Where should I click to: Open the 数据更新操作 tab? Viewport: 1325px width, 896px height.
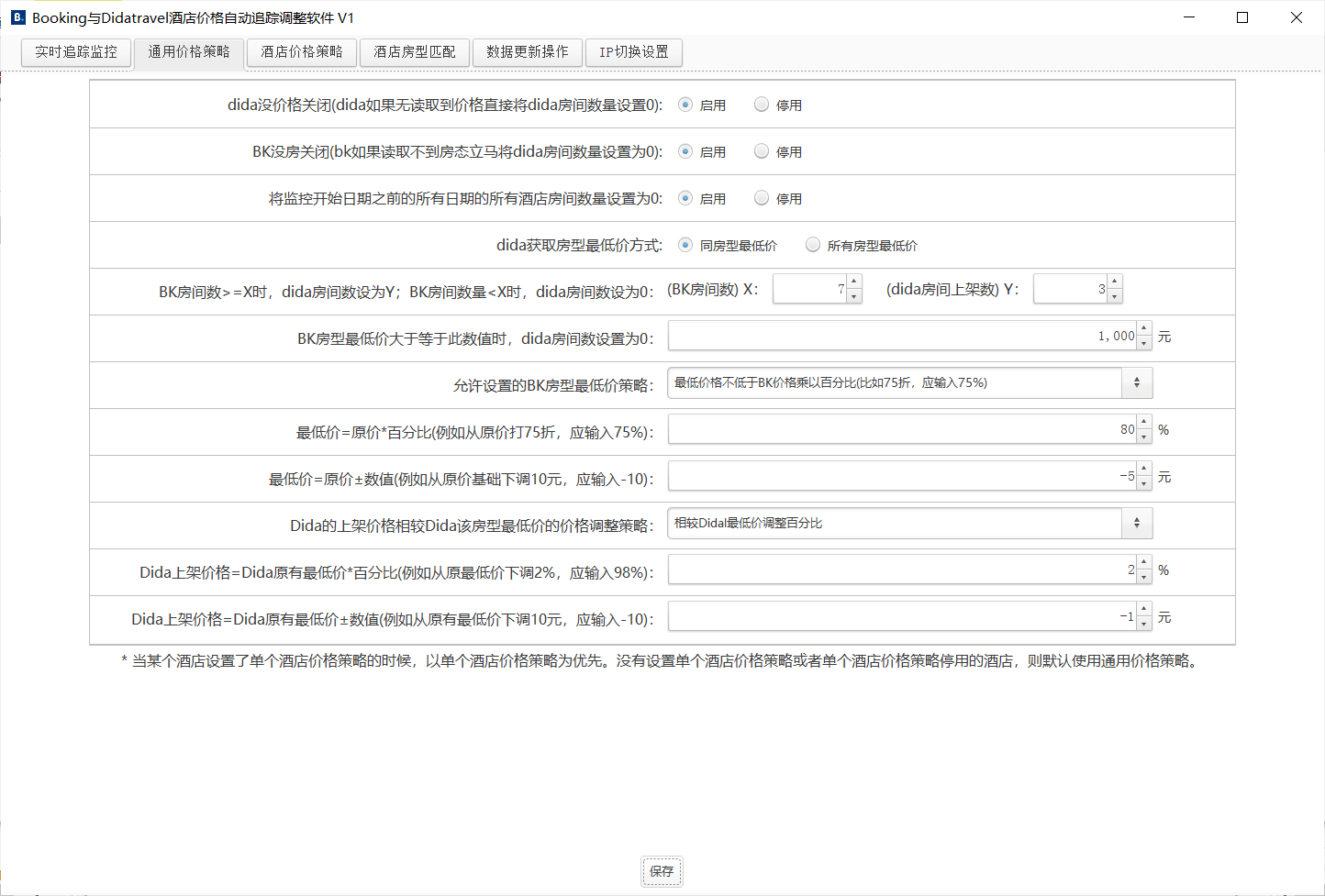coord(528,52)
